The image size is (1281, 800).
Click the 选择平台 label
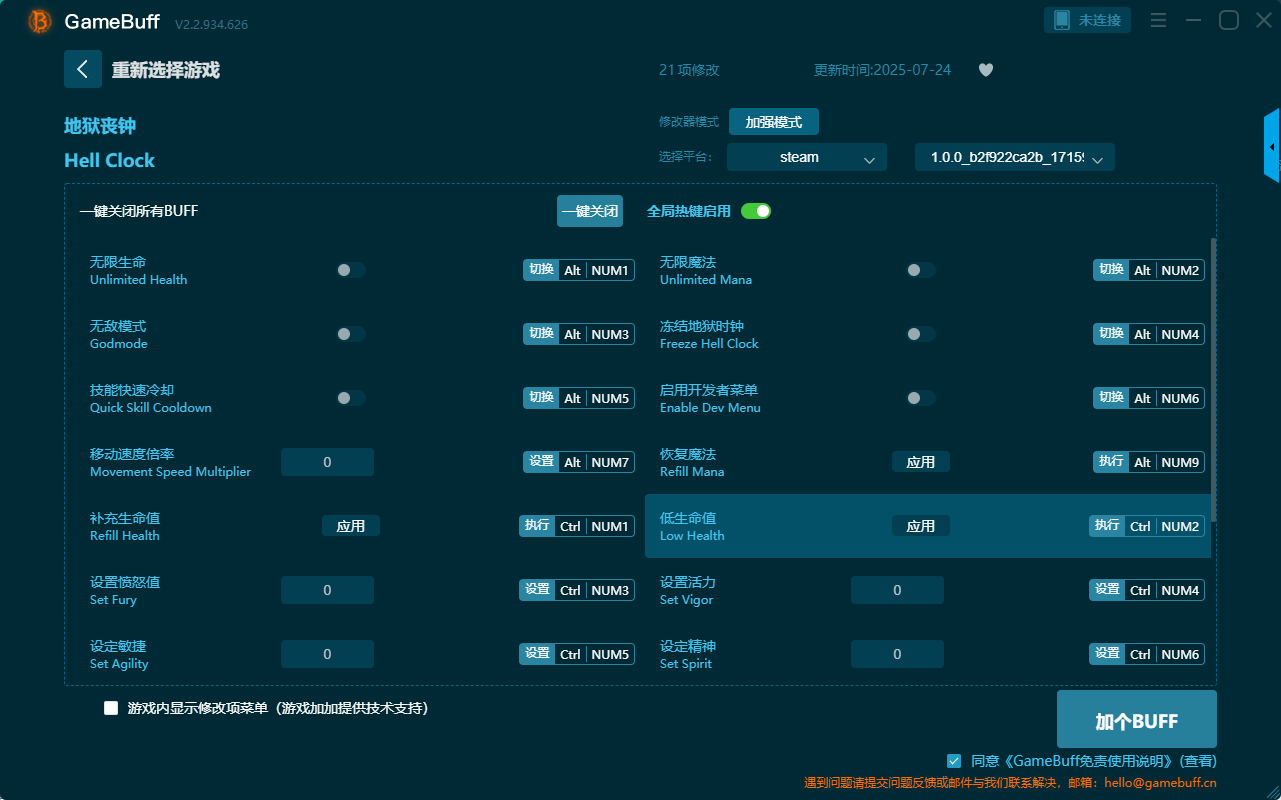[688, 157]
